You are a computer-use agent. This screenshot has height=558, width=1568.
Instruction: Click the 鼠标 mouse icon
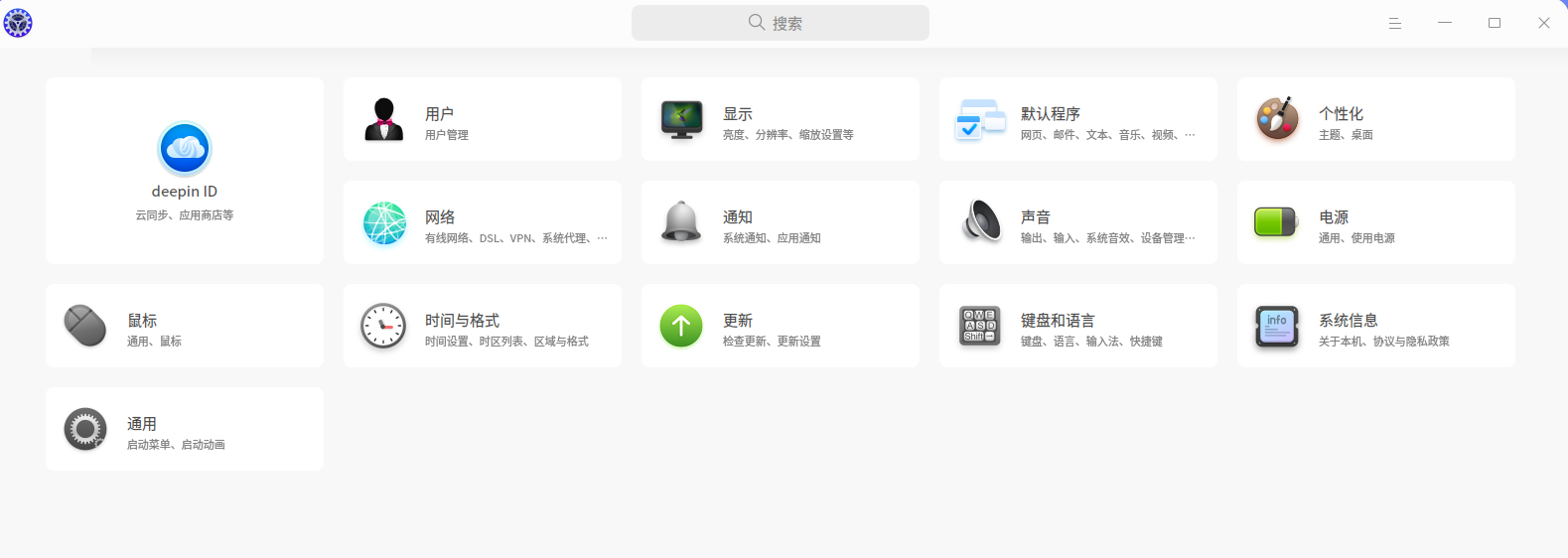coord(85,326)
